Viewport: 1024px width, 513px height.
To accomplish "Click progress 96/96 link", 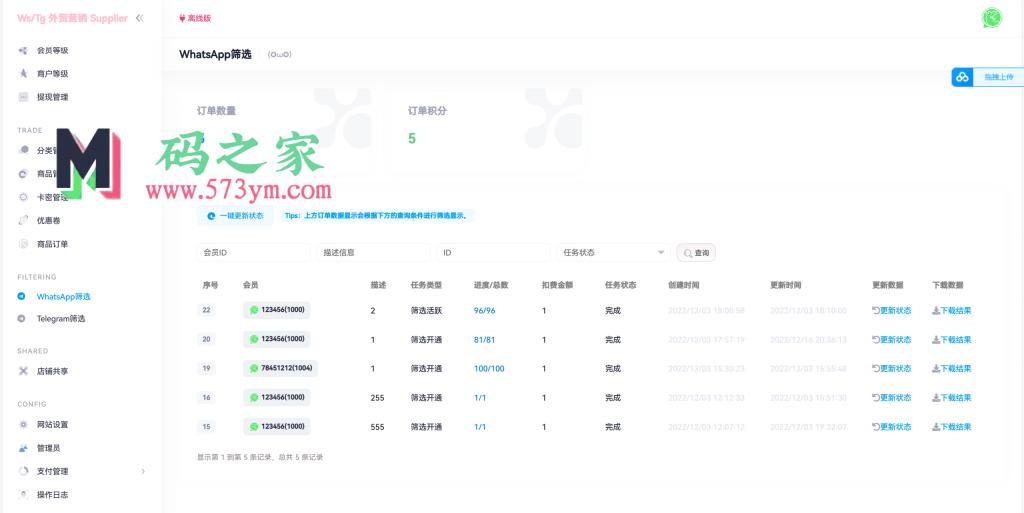I will 485,311.
